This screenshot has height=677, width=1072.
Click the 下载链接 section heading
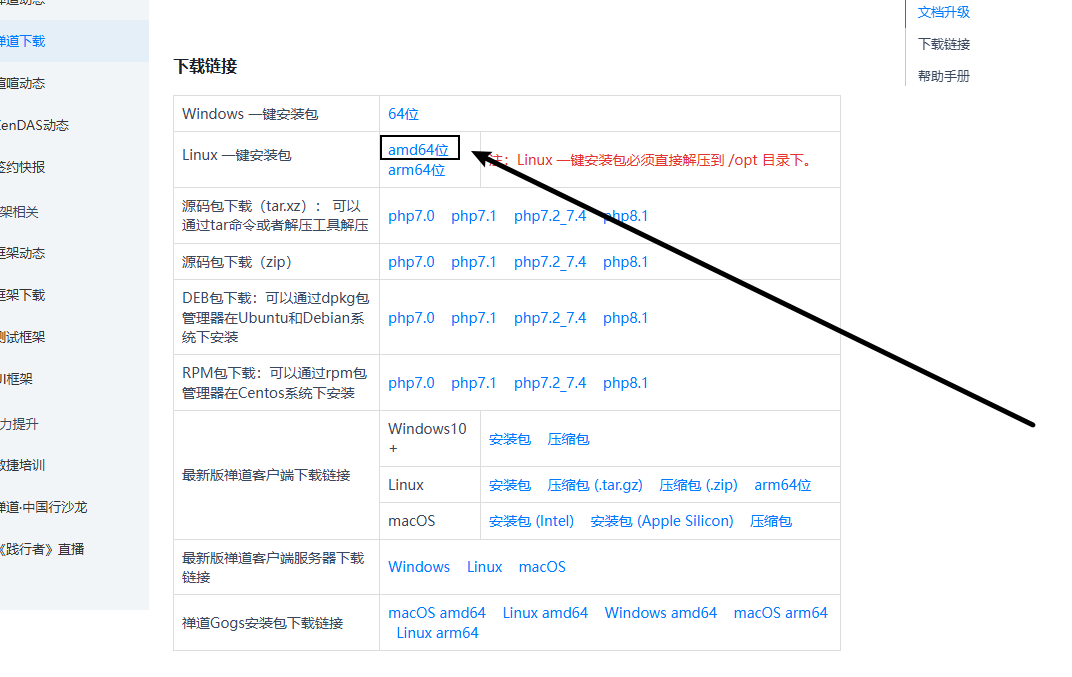[x=205, y=66]
